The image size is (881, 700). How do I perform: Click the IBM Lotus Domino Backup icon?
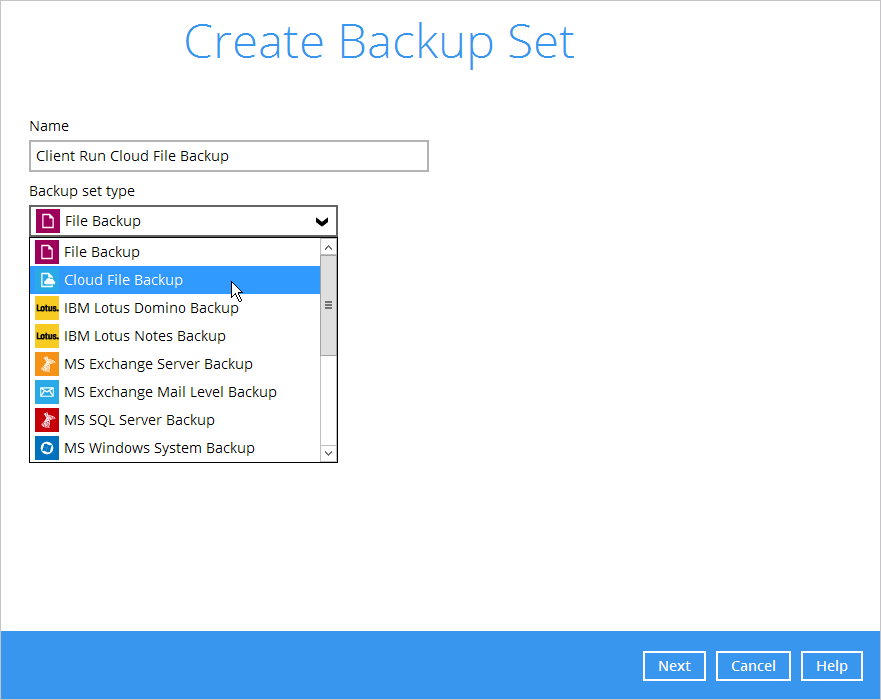pos(47,308)
